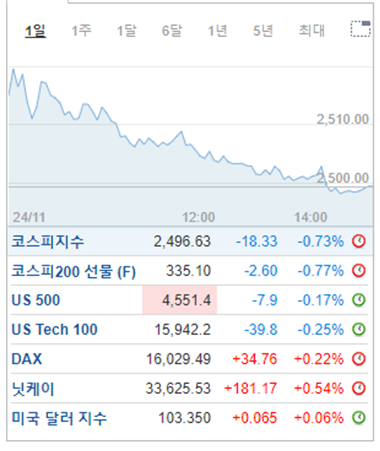Viewport: 380px width, 451px height.
Task: Select the 1일 chart range tab
Action: [35, 31]
